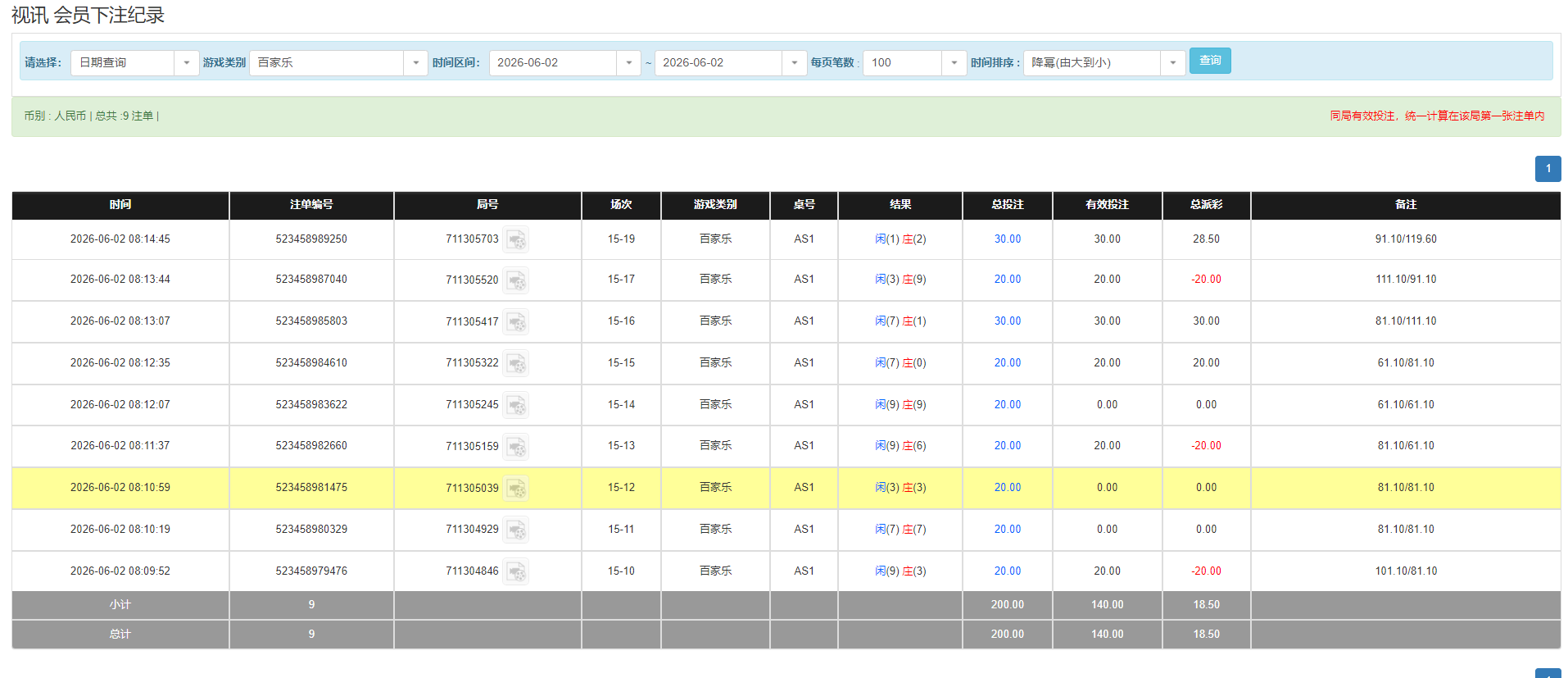
Task: Select remark 101.10/81.10
Action: tap(1406, 571)
